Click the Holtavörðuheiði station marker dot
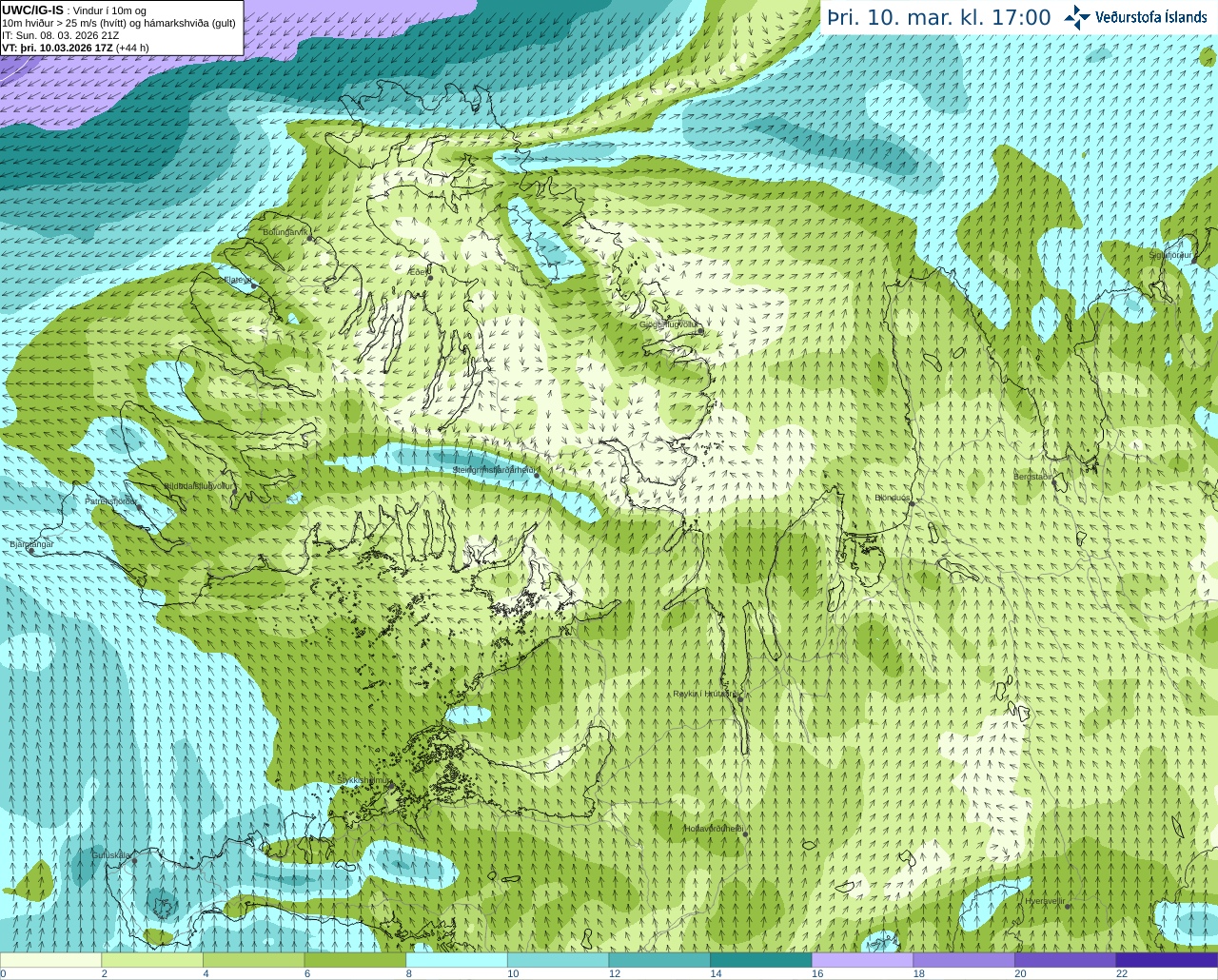The image size is (1218, 980). (x=746, y=834)
